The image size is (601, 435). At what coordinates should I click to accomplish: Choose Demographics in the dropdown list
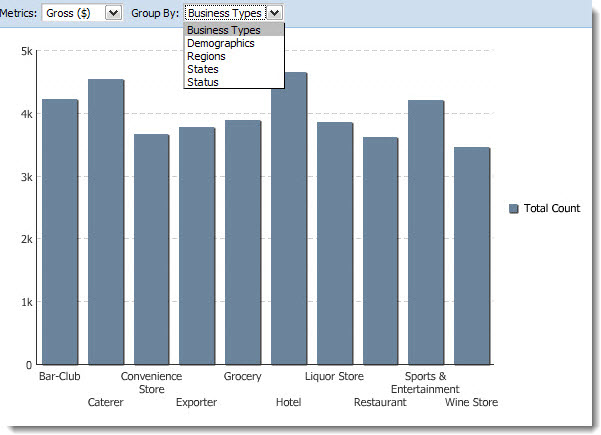click(234, 43)
